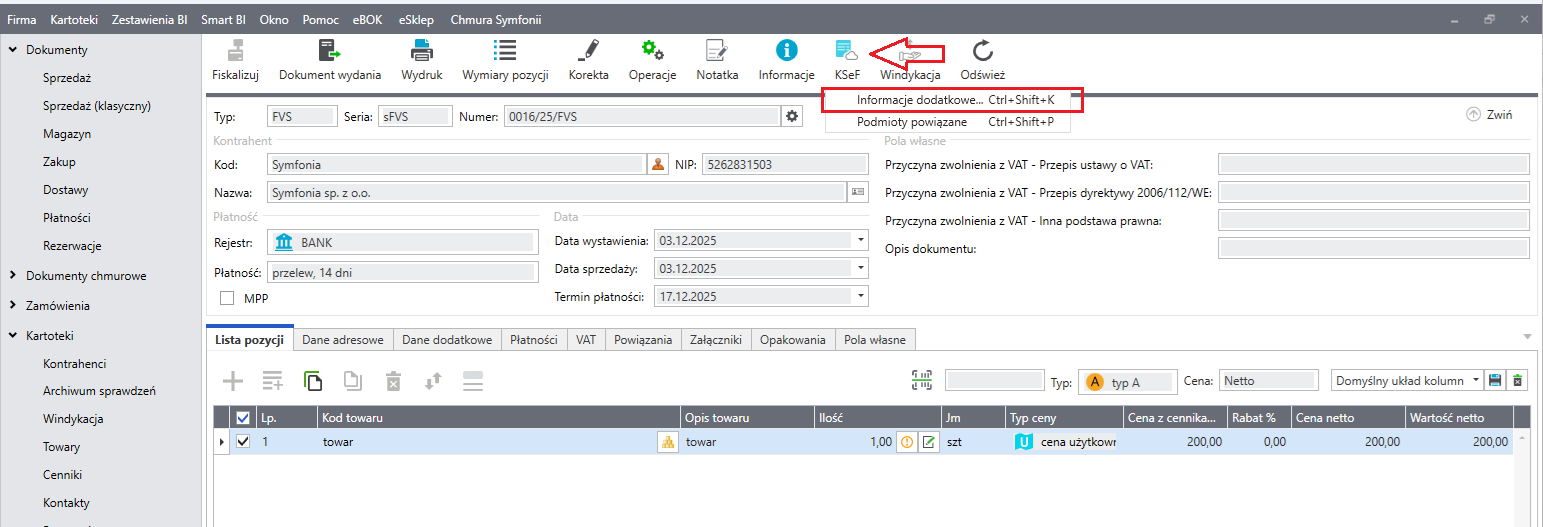Image resolution: width=1543 pixels, height=527 pixels.
Task: Switch to Dane adresowe tab
Action: [343, 340]
